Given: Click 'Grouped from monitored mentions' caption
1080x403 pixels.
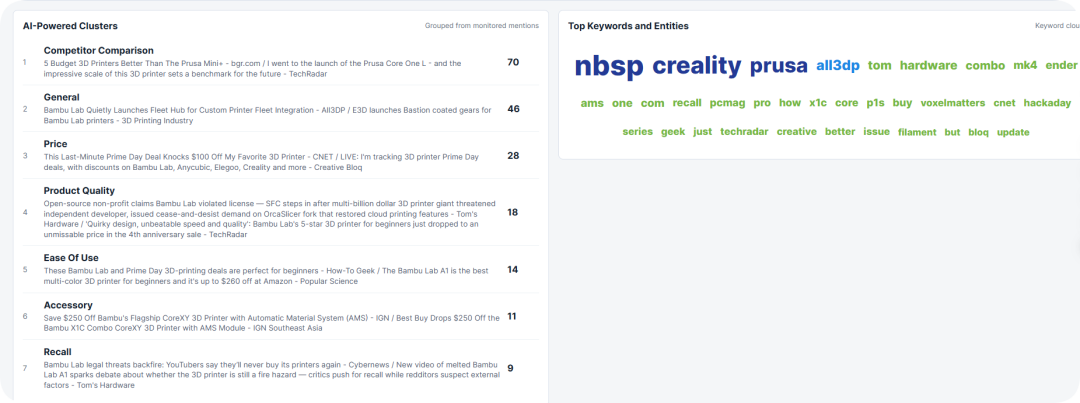Looking at the screenshot, I should pyautogui.click(x=481, y=25).
